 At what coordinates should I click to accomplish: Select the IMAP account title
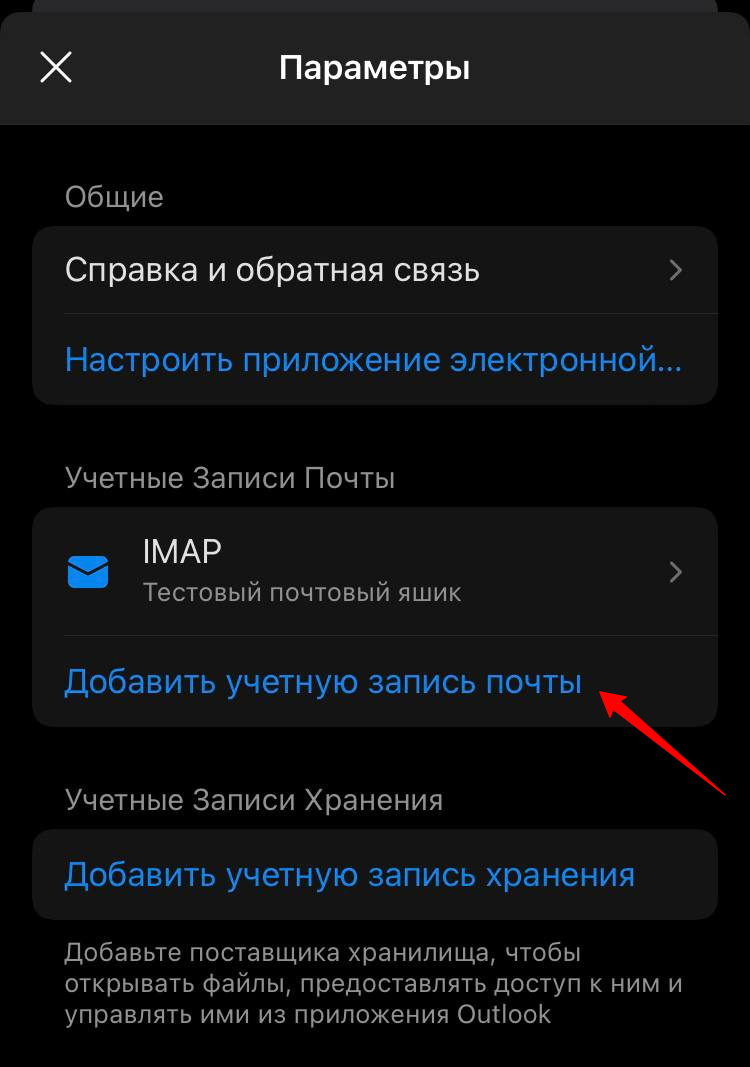point(182,551)
